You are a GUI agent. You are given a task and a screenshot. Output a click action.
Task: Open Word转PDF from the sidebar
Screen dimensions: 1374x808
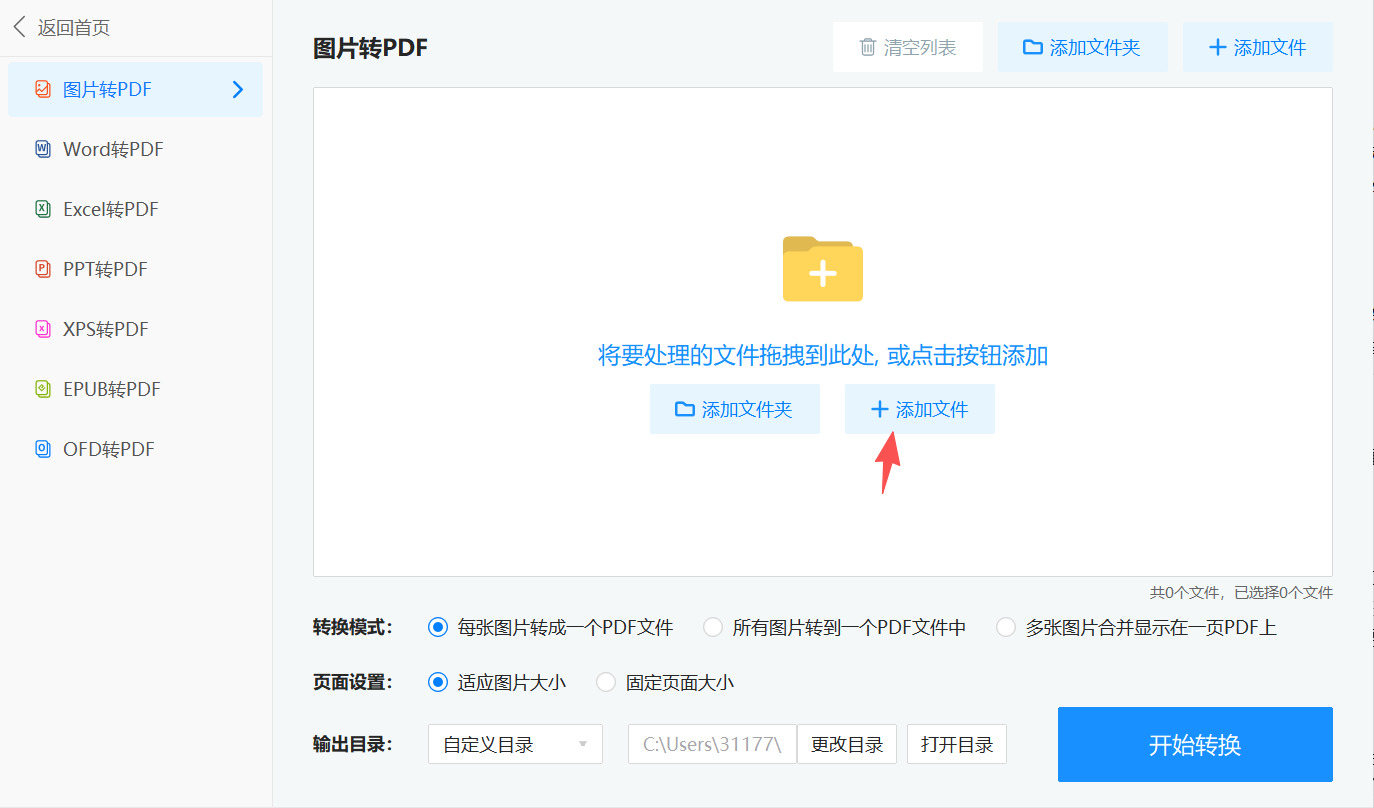pyautogui.click(x=110, y=149)
